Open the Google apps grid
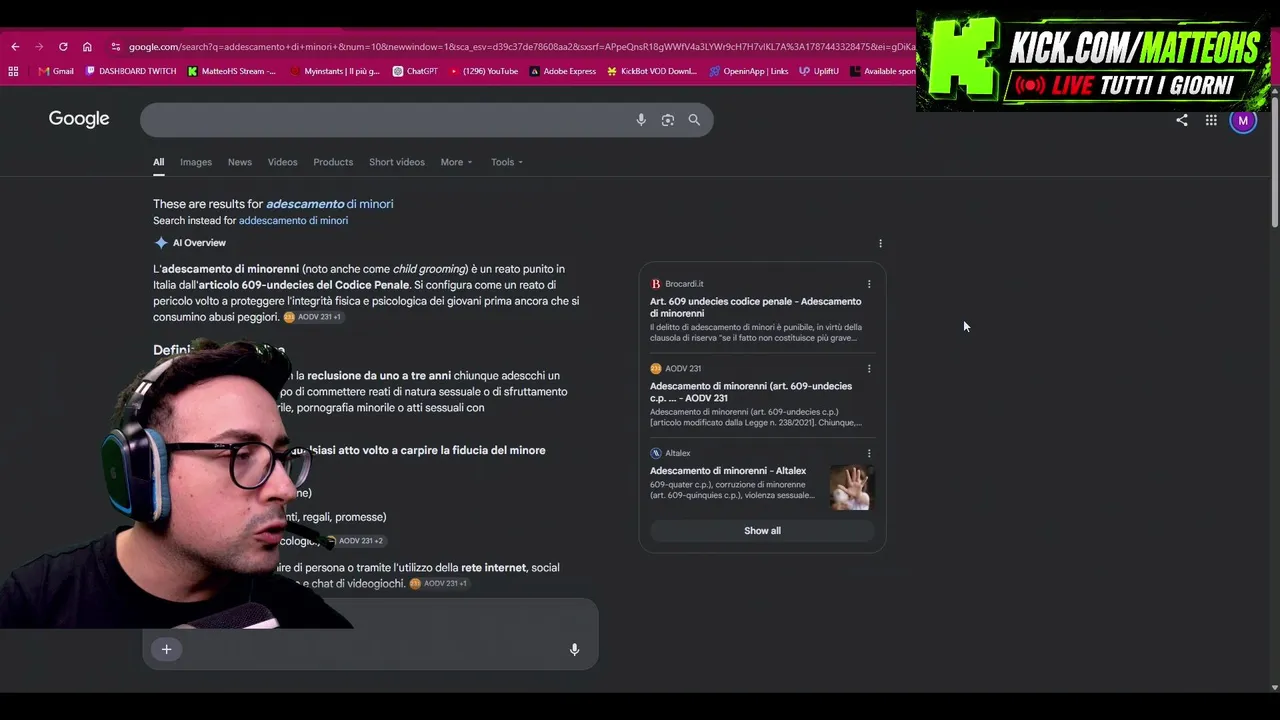Image resolution: width=1280 pixels, height=720 pixels. point(1211,120)
